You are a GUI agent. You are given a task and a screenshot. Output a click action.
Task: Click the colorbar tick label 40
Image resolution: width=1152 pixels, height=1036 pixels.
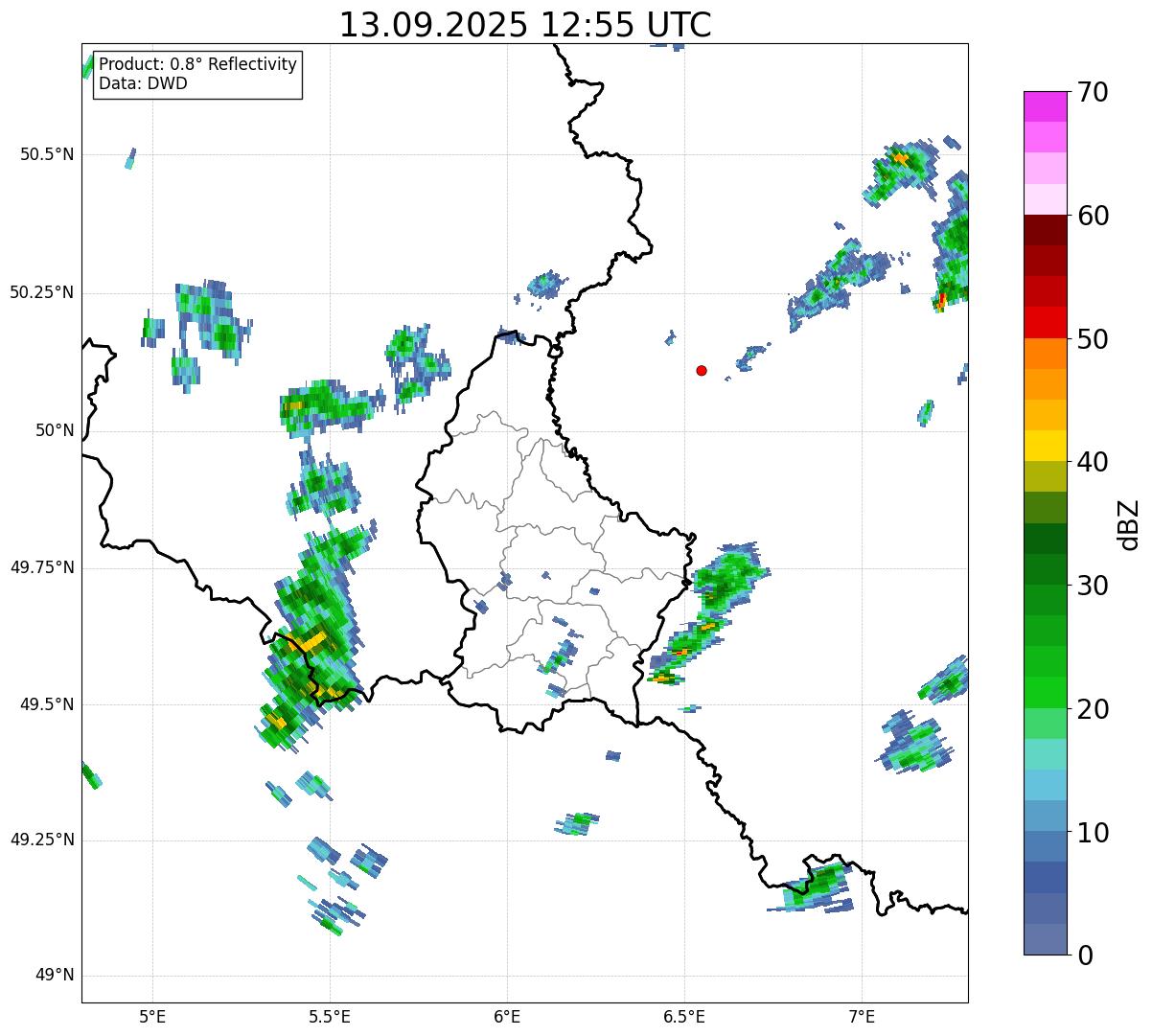pyautogui.click(x=1094, y=462)
